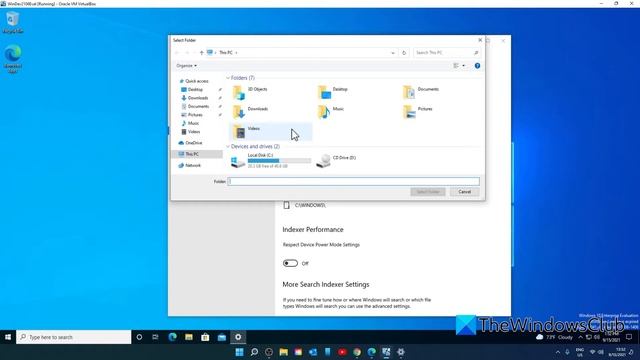This screenshot has height=360, width=640.
Task: Click This PC in the address breadcrumb
Action: coord(226,53)
